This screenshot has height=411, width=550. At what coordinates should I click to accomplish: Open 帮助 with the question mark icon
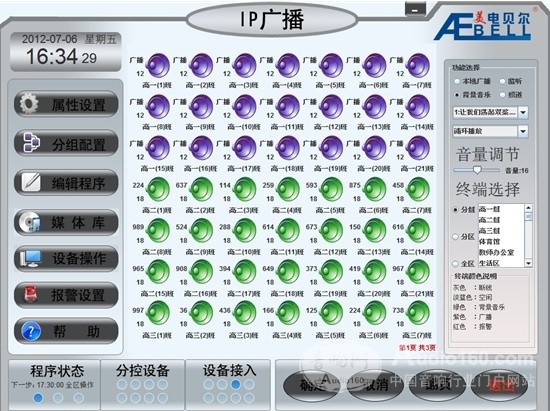tap(66, 331)
